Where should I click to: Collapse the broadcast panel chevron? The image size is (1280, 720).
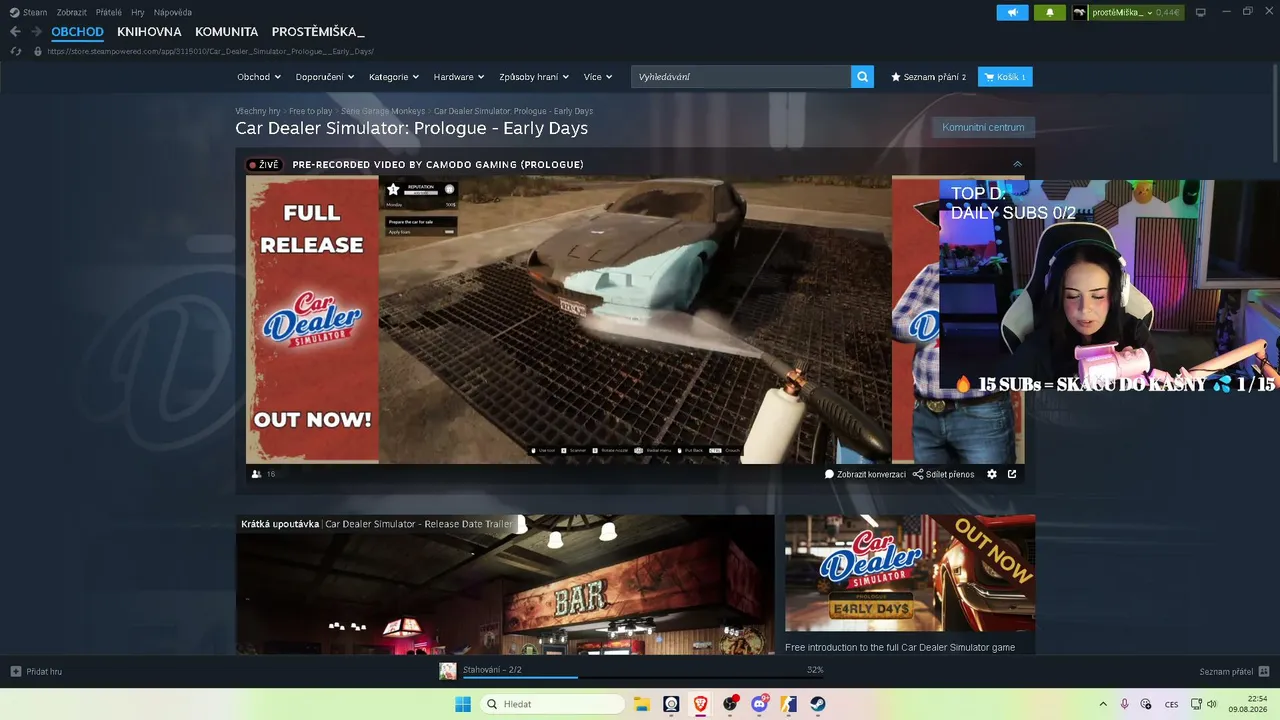tap(1017, 164)
